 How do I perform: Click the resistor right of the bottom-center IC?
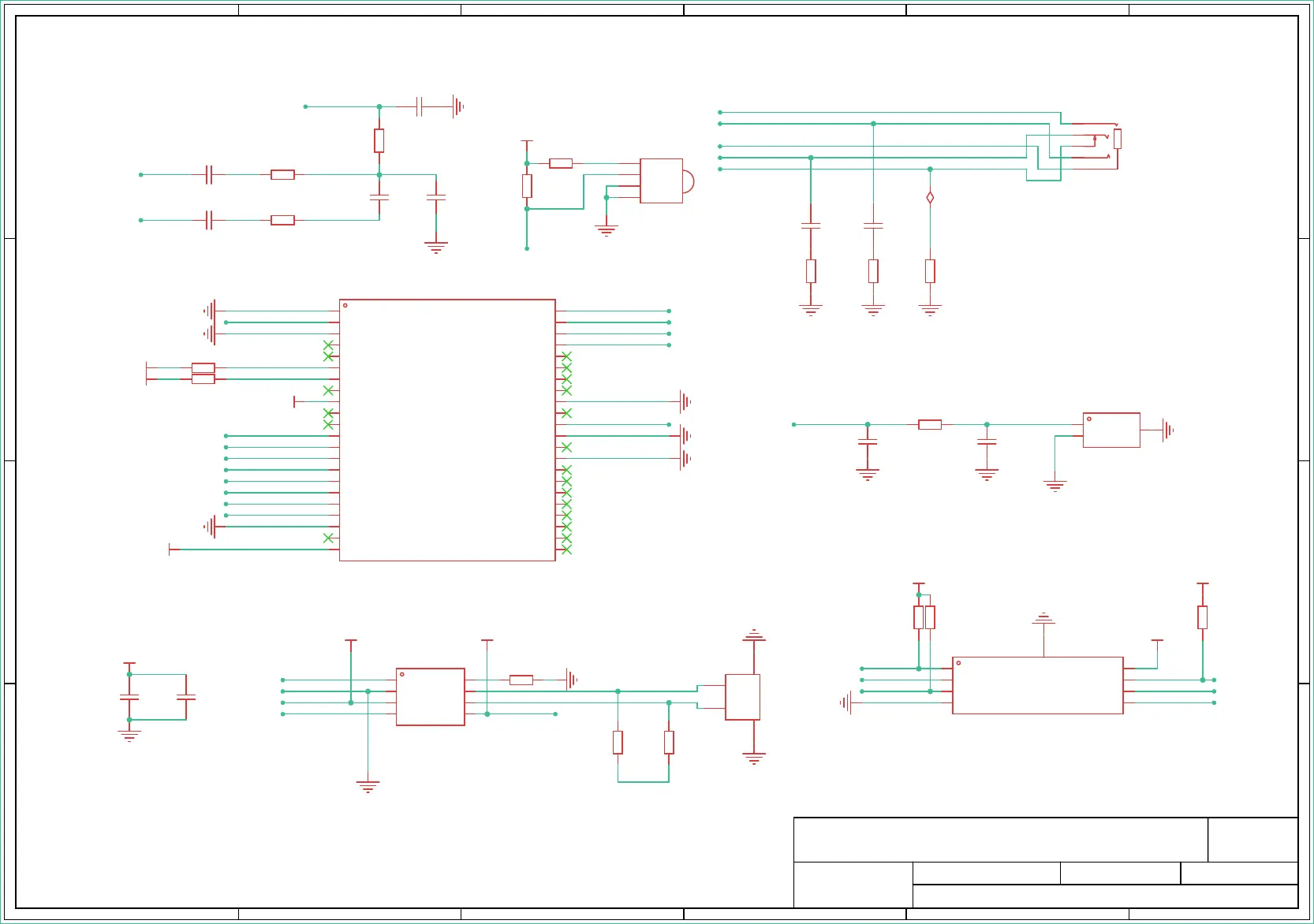pyautogui.click(x=521, y=680)
